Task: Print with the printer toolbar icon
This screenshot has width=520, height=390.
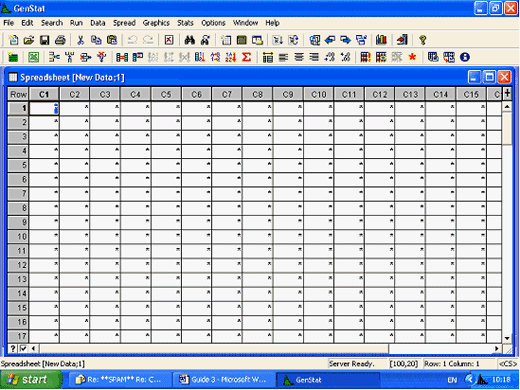Action: [x=60, y=40]
